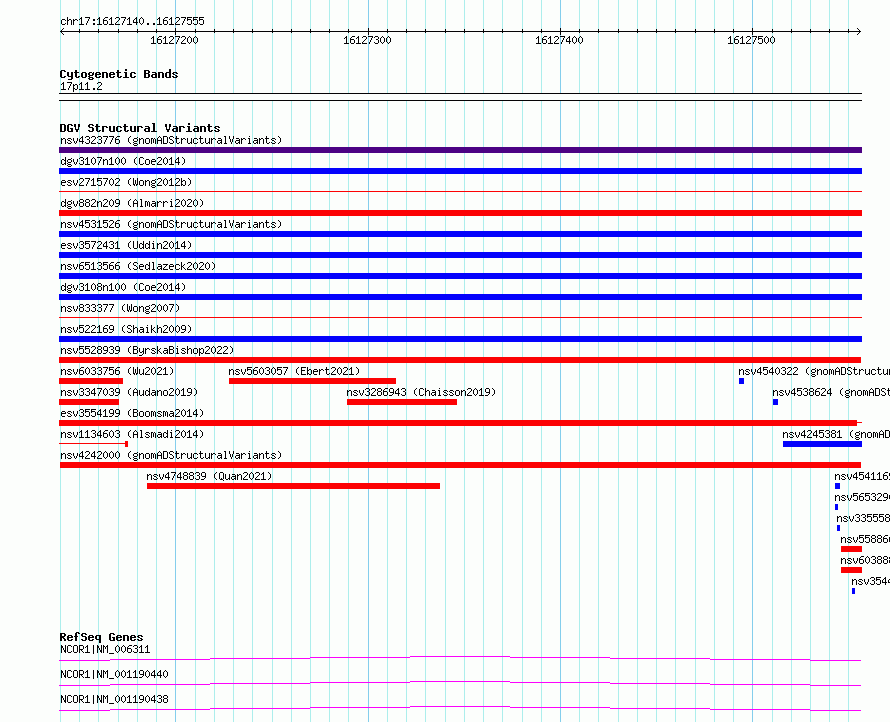Click the nsv4323776 gnomADStructuralVariants track label

pyautogui.click(x=171, y=140)
